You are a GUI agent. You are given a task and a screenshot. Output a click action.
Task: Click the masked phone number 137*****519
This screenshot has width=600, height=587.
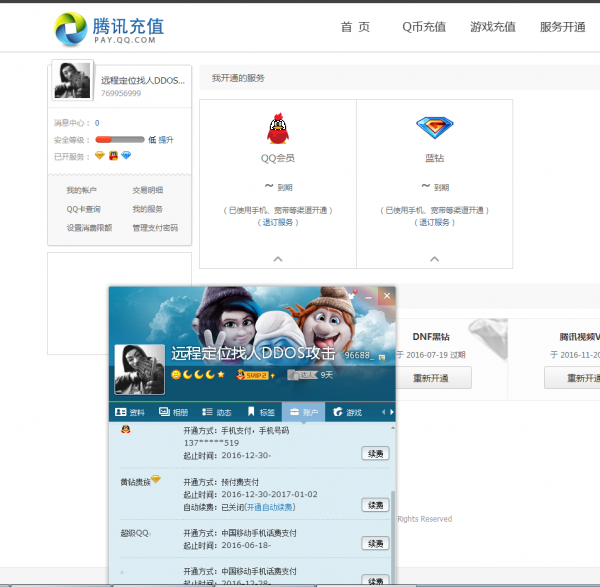coord(211,443)
